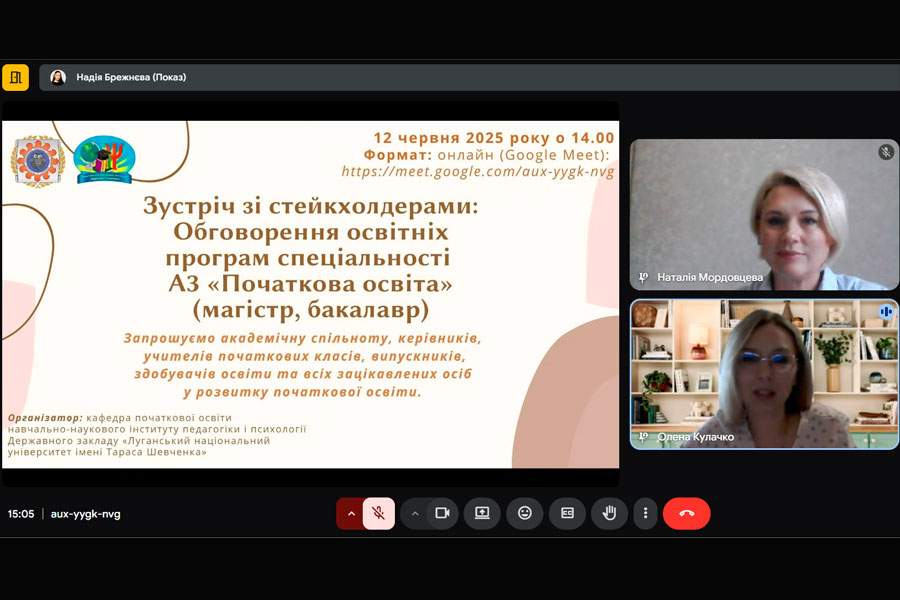Click speaking indicator on Олена Кулачко tile
The width and height of the screenshot is (900, 600).
coord(886,312)
